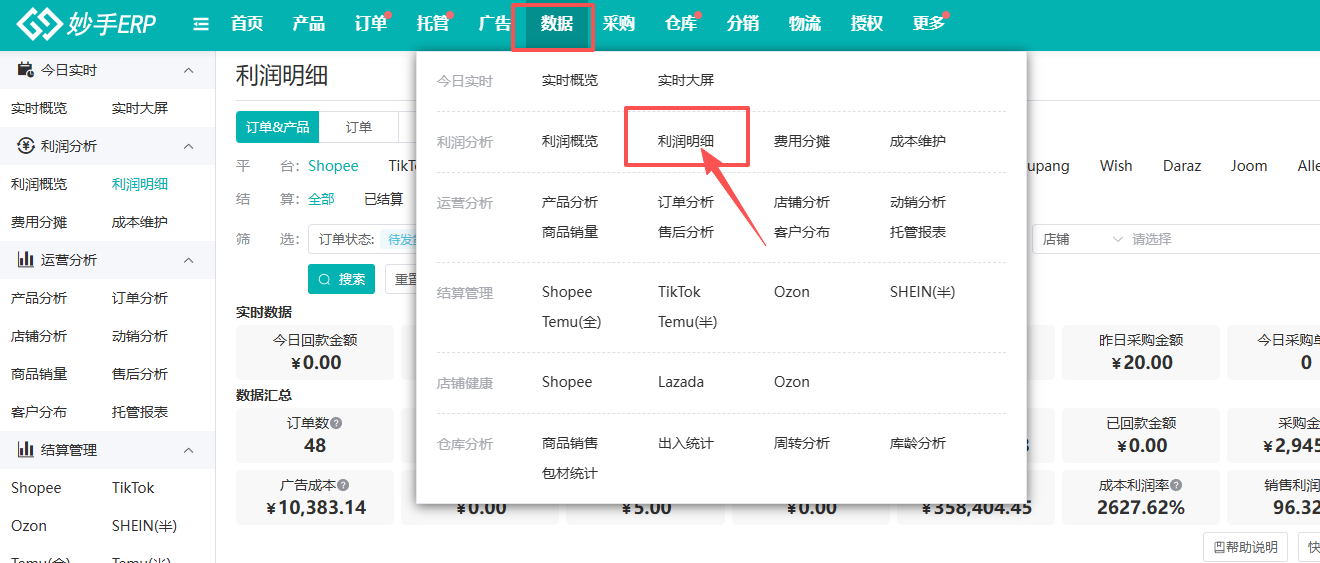
Task: Select 已结算 settlement filter
Action: (384, 199)
